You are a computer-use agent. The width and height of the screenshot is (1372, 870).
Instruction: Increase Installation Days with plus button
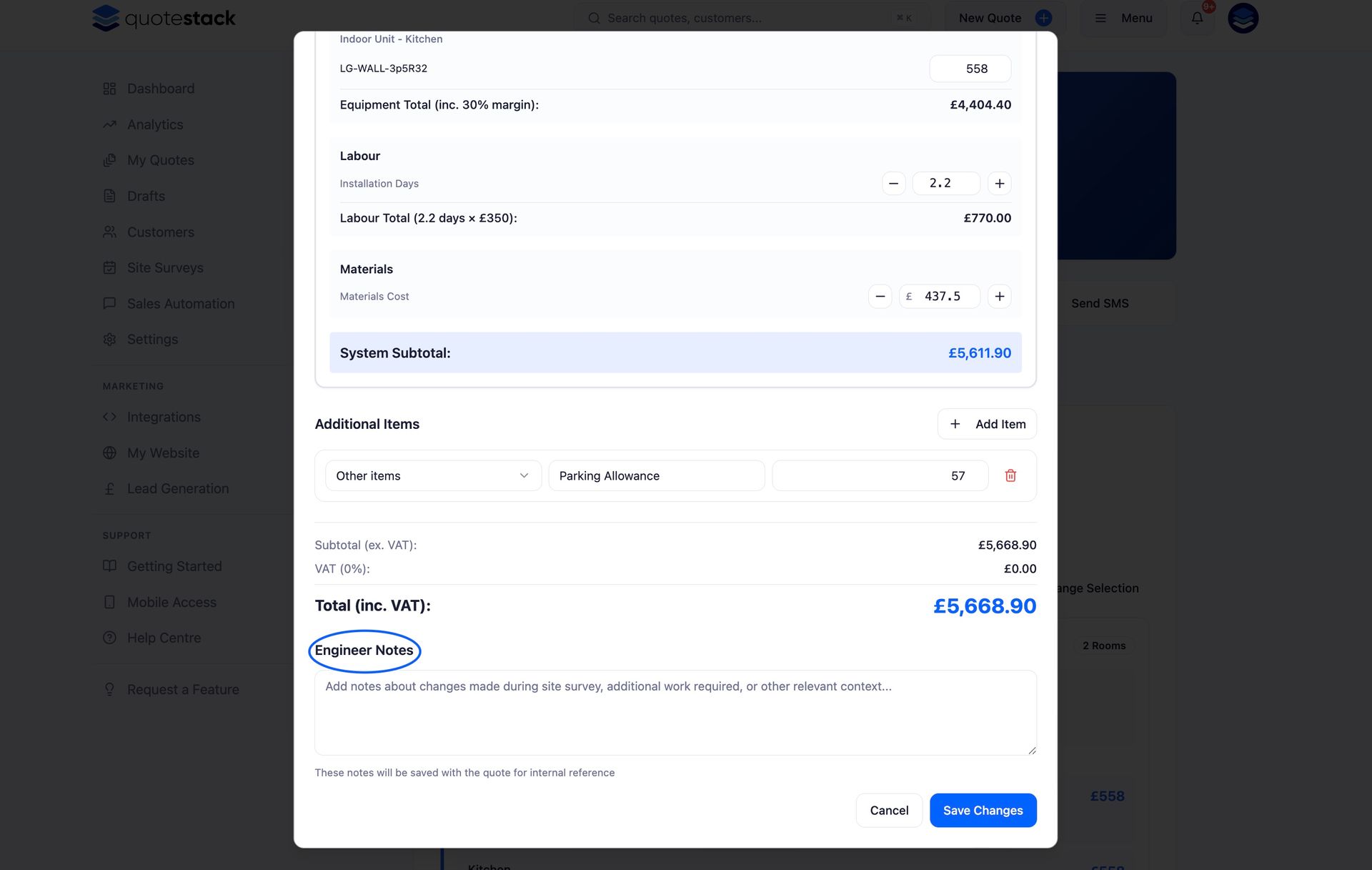(999, 184)
